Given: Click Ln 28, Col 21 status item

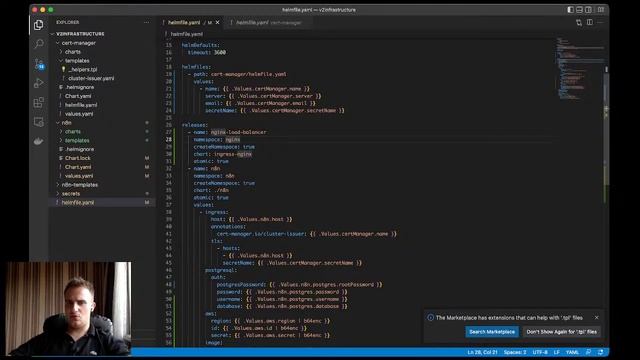Looking at the screenshot, I should 482,352.
